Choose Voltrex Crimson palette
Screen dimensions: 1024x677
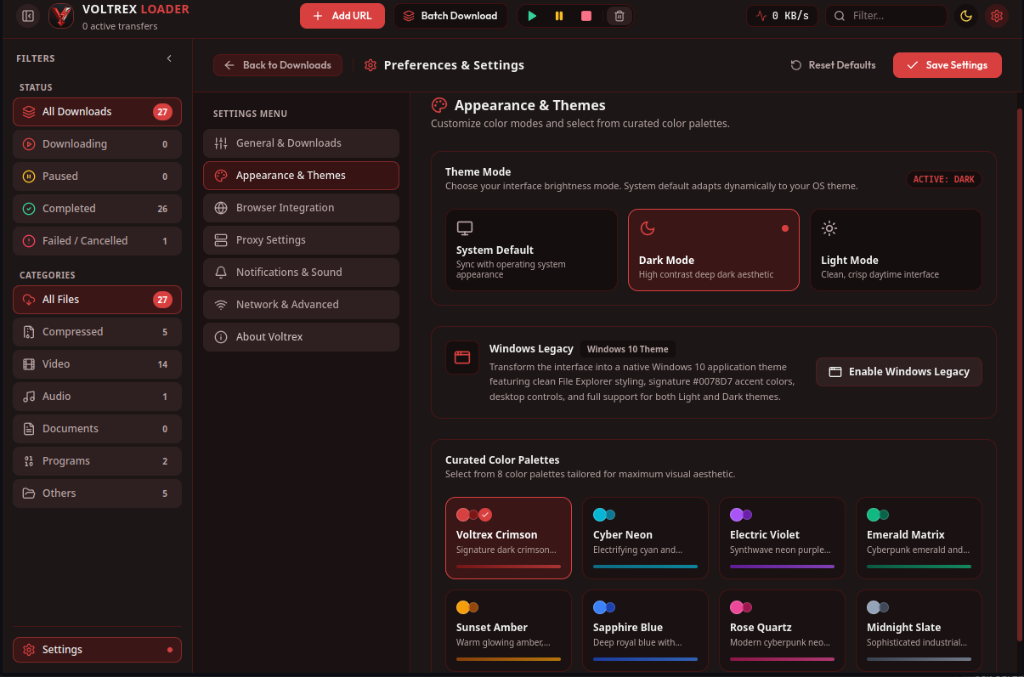pos(508,538)
